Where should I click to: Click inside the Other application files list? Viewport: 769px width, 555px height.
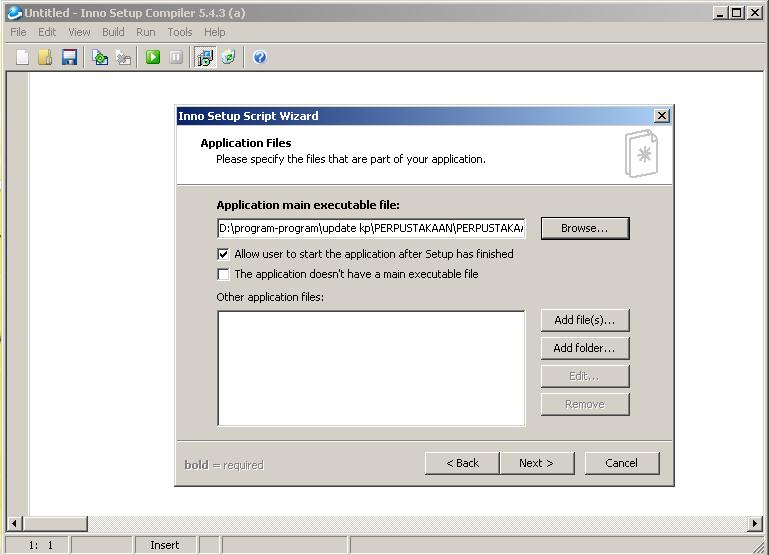(371, 368)
